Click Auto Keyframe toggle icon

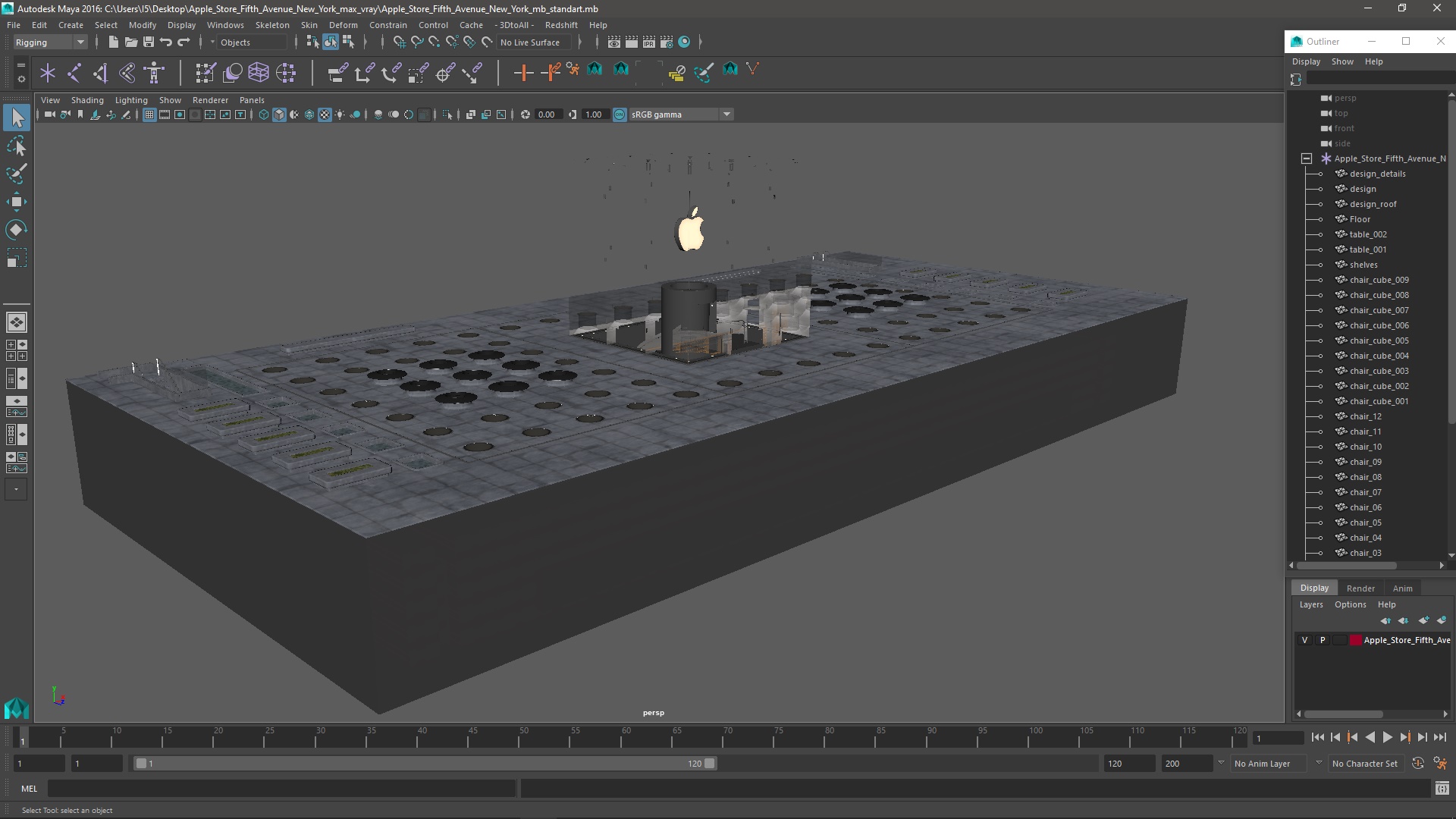click(1418, 764)
